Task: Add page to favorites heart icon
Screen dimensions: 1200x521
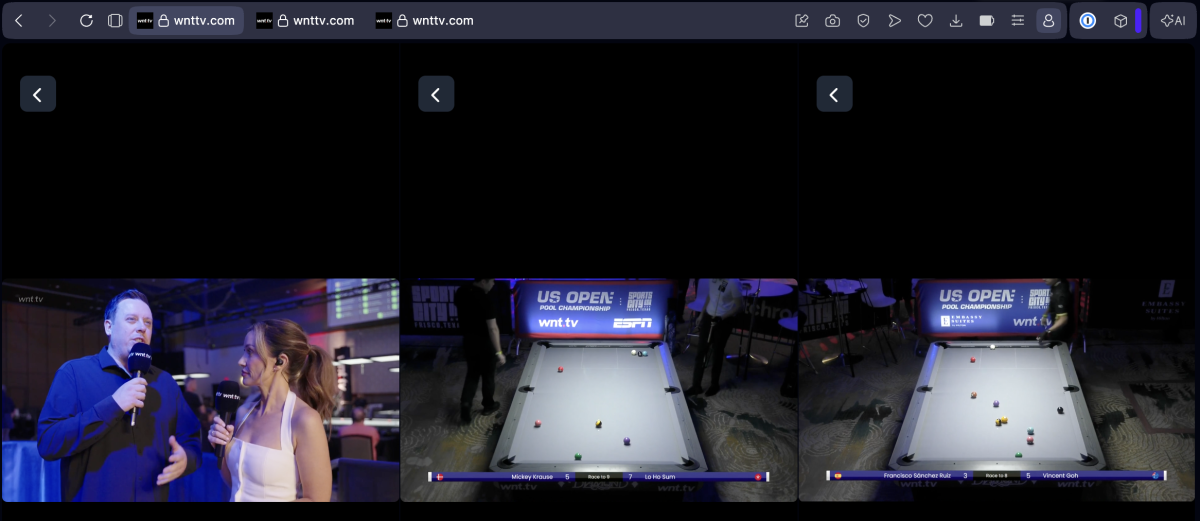Action: [x=925, y=20]
